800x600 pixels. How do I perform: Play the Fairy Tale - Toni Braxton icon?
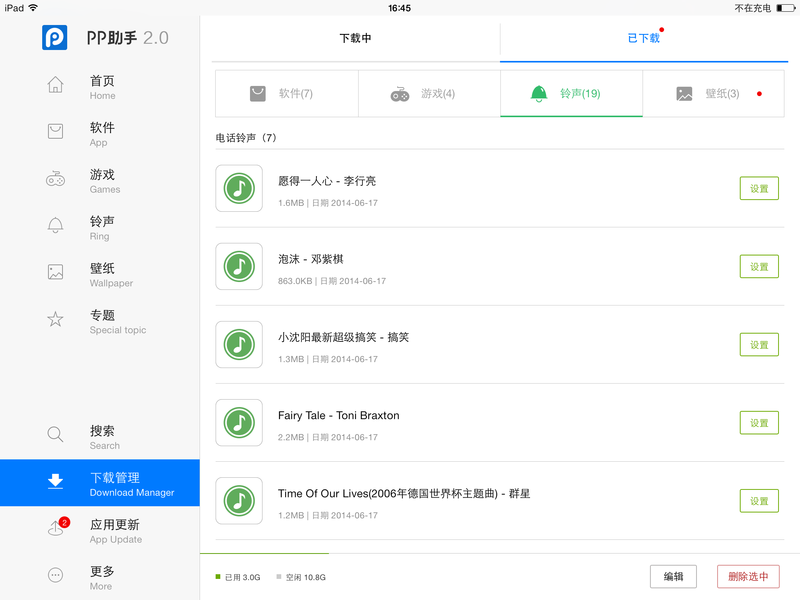click(239, 422)
